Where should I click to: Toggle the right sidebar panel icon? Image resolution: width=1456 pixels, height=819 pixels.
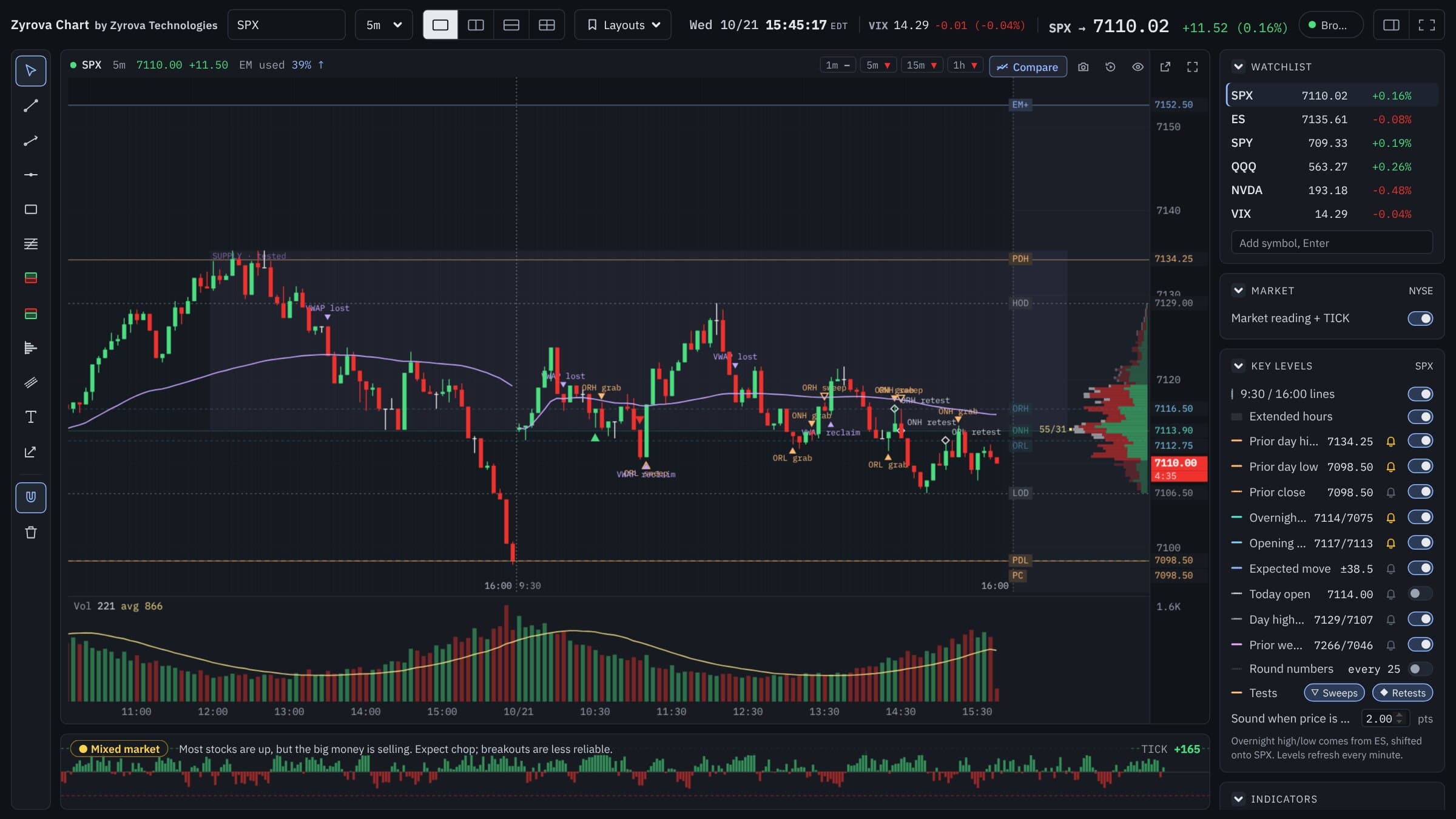pos(1391,25)
